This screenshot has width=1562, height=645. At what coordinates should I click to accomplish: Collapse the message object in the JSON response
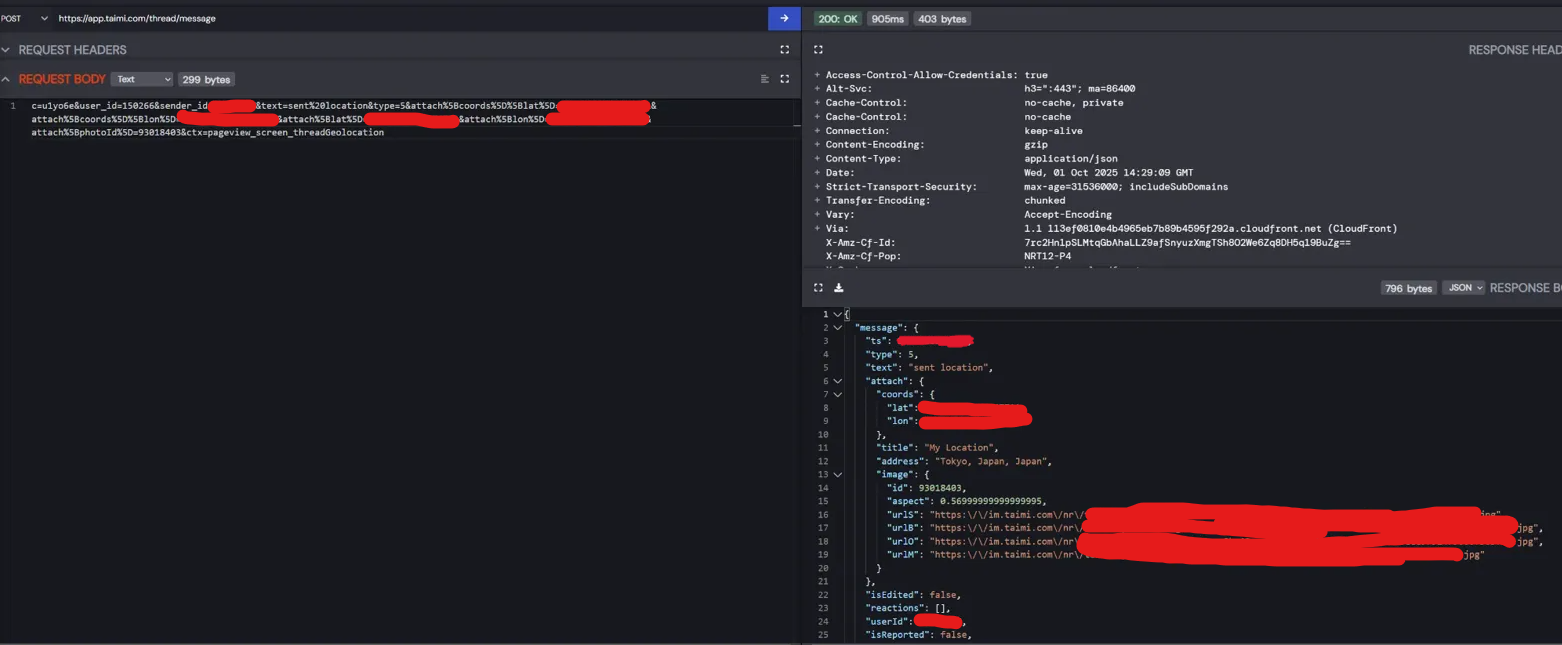tap(838, 327)
